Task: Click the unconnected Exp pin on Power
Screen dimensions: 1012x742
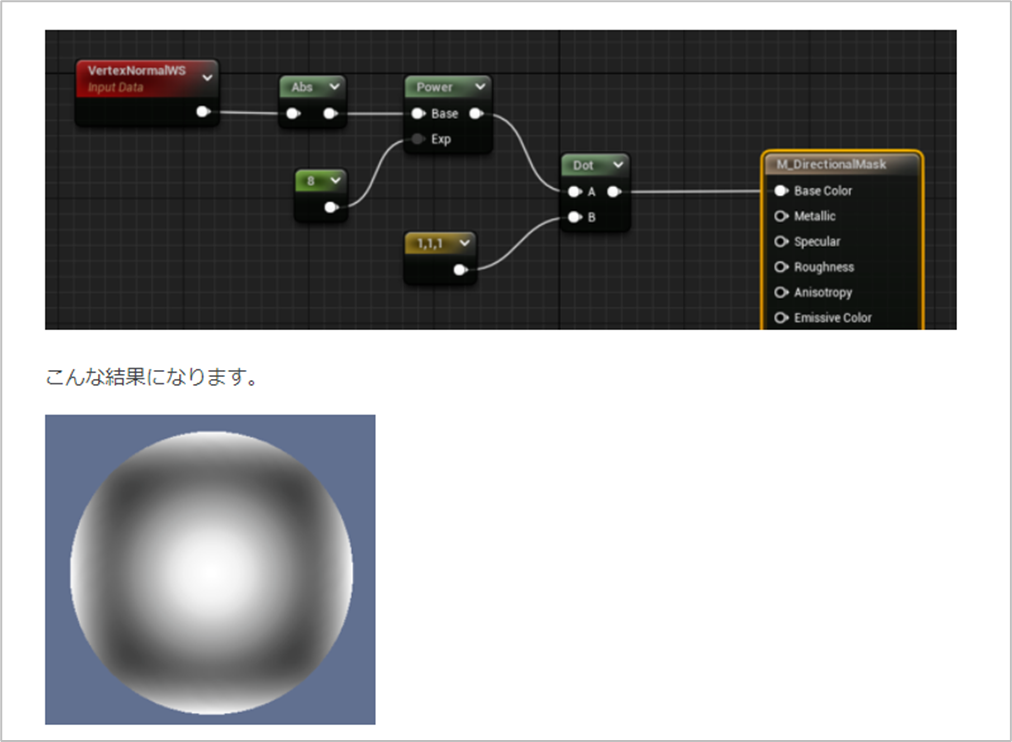Action: tap(418, 139)
